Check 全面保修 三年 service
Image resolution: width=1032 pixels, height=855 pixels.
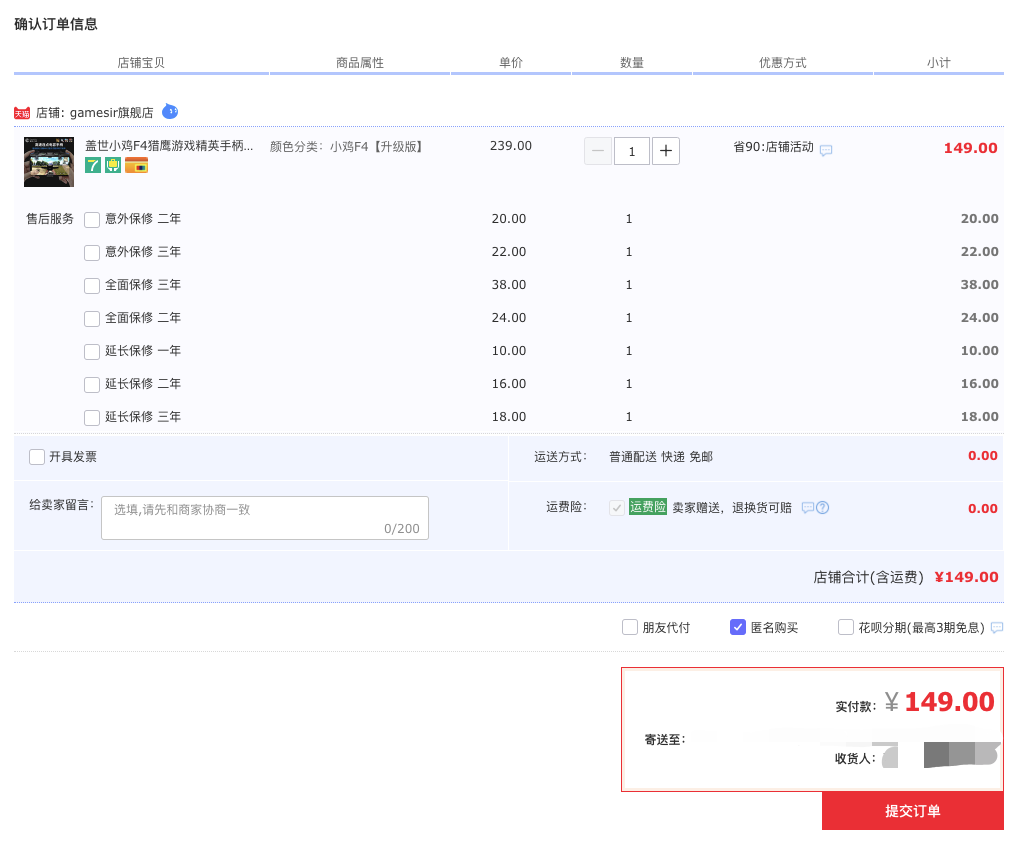click(92, 286)
